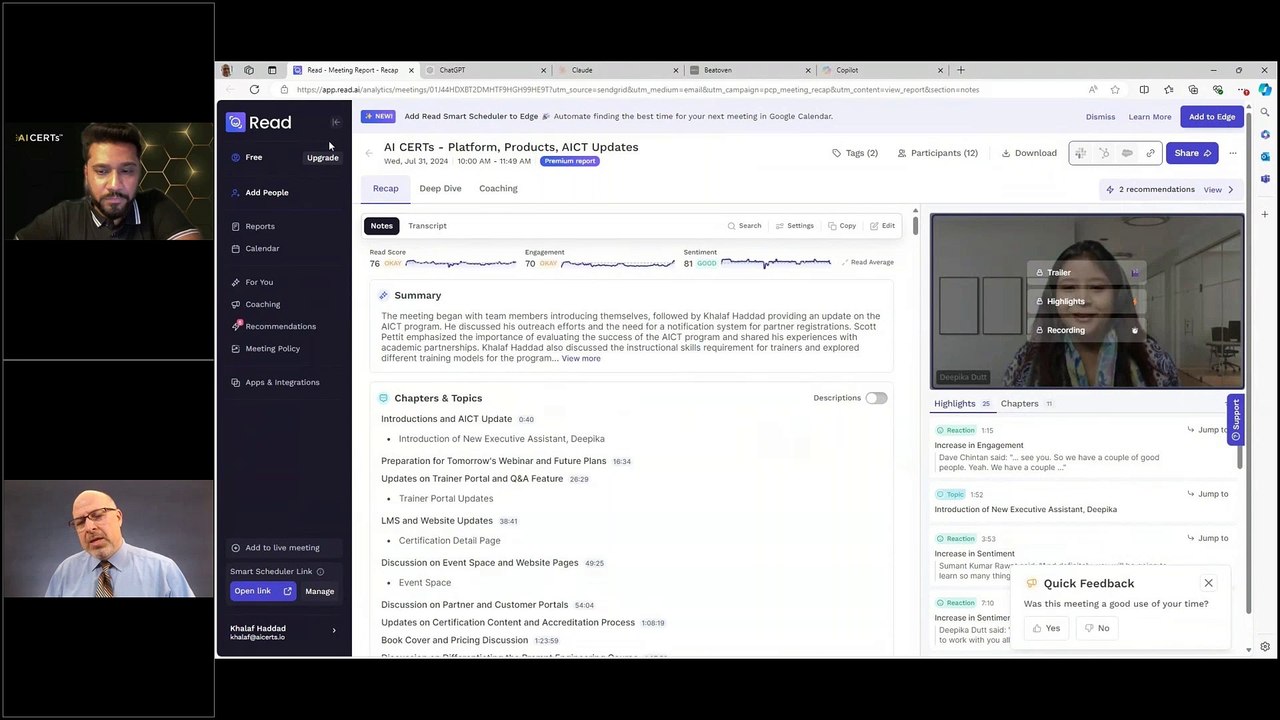Click Add People in sidebar
The width and height of the screenshot is (1280, 720).
click(x=267, y=192)
